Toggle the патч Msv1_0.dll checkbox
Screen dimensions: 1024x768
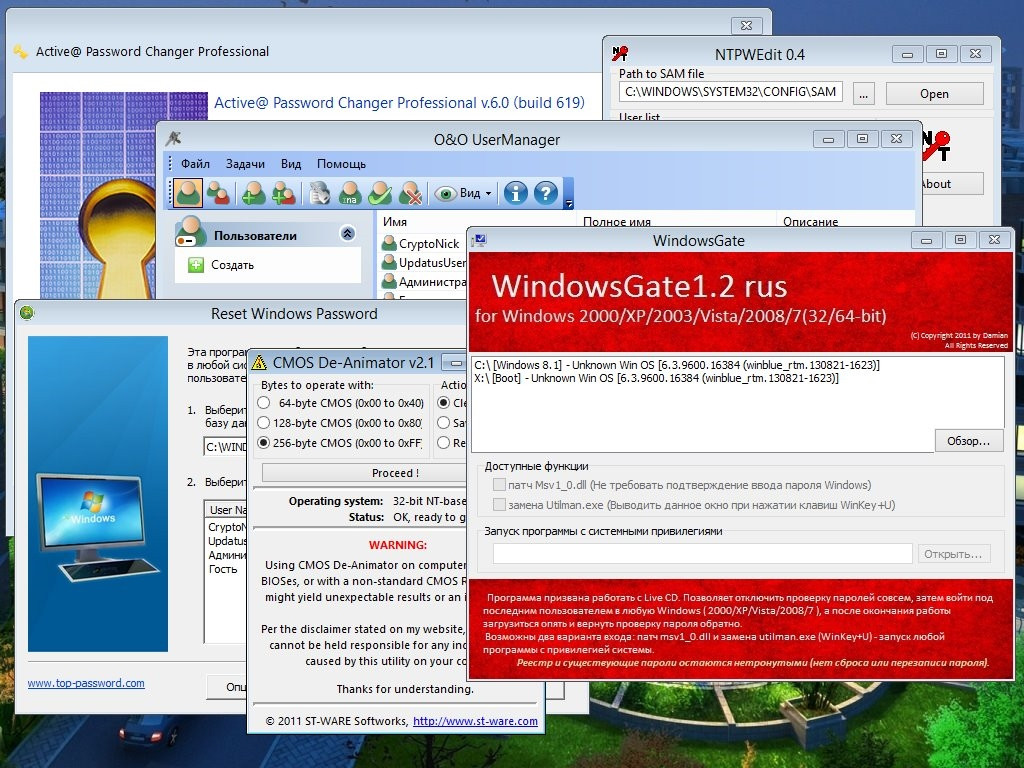[499, 485]
